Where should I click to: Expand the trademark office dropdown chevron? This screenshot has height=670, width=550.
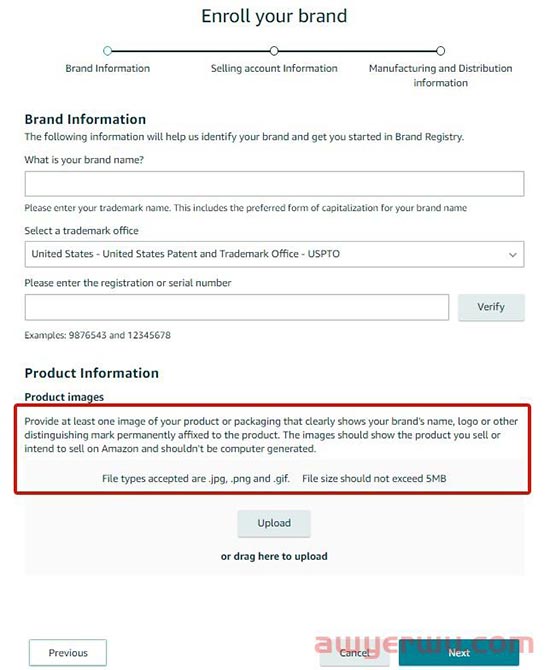pyautogui.click(x=512, y=255)
